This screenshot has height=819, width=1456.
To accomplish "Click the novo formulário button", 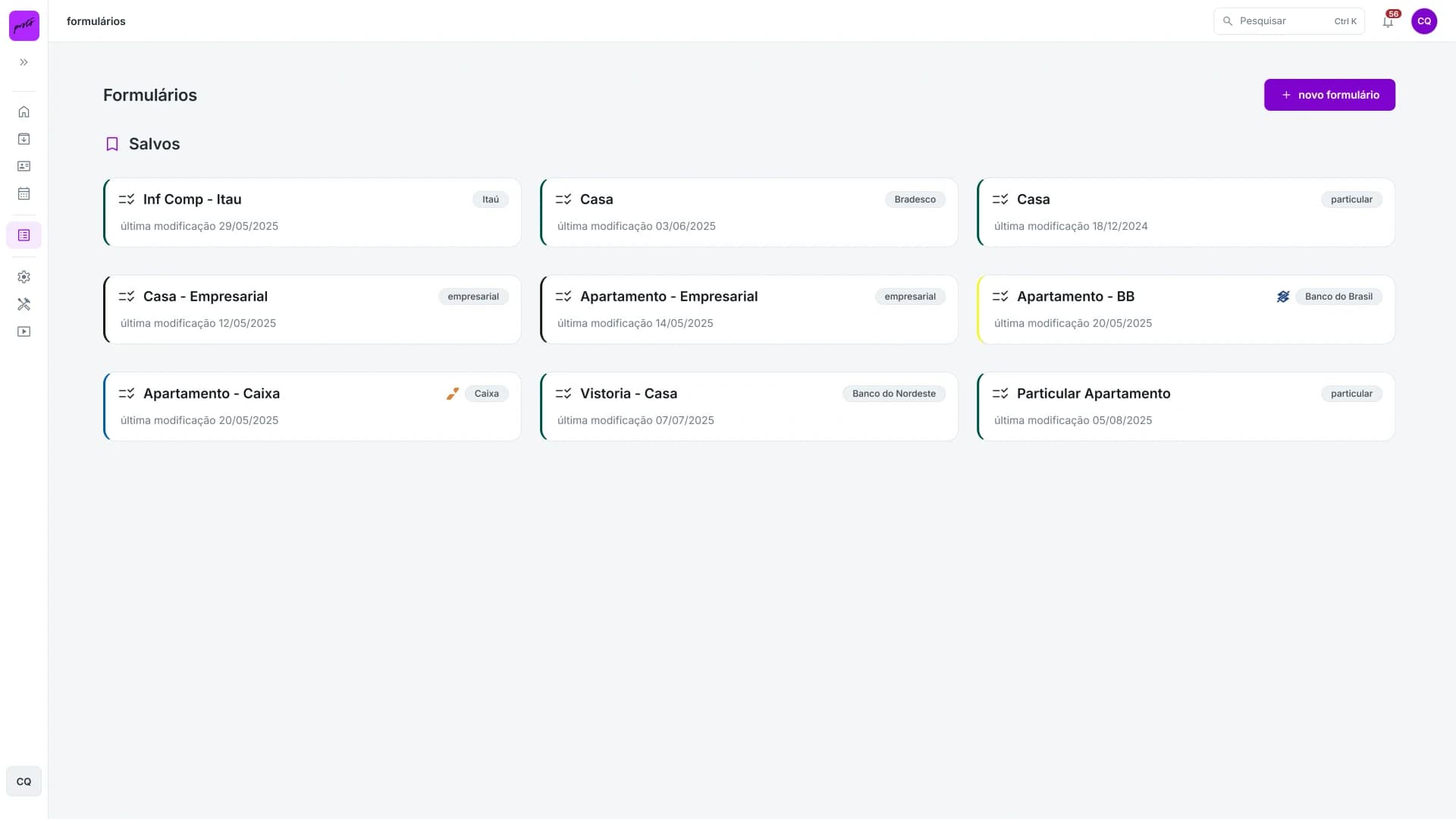I will pyautogui.click(x=1329, y=95).
